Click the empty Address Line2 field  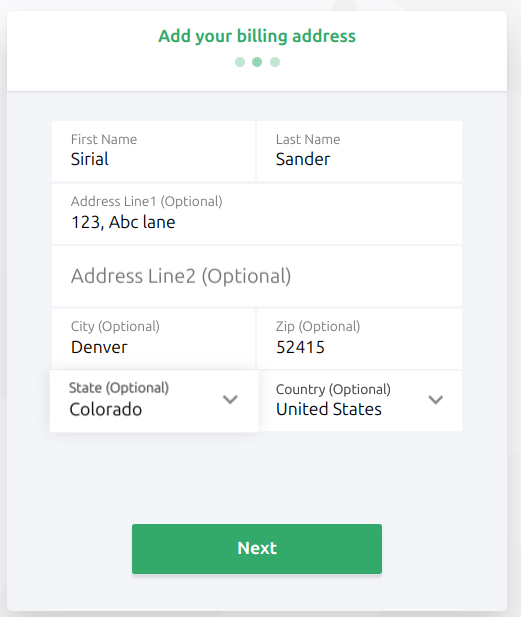pos(257,276)
